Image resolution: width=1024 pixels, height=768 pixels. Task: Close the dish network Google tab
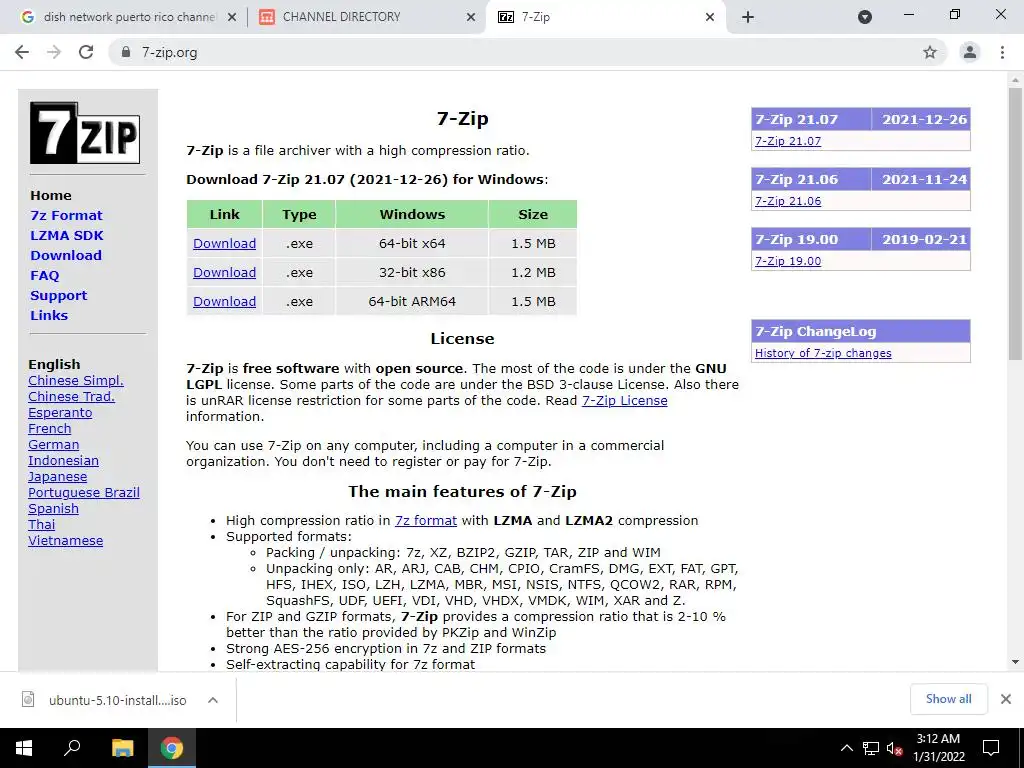pos(232,18)
